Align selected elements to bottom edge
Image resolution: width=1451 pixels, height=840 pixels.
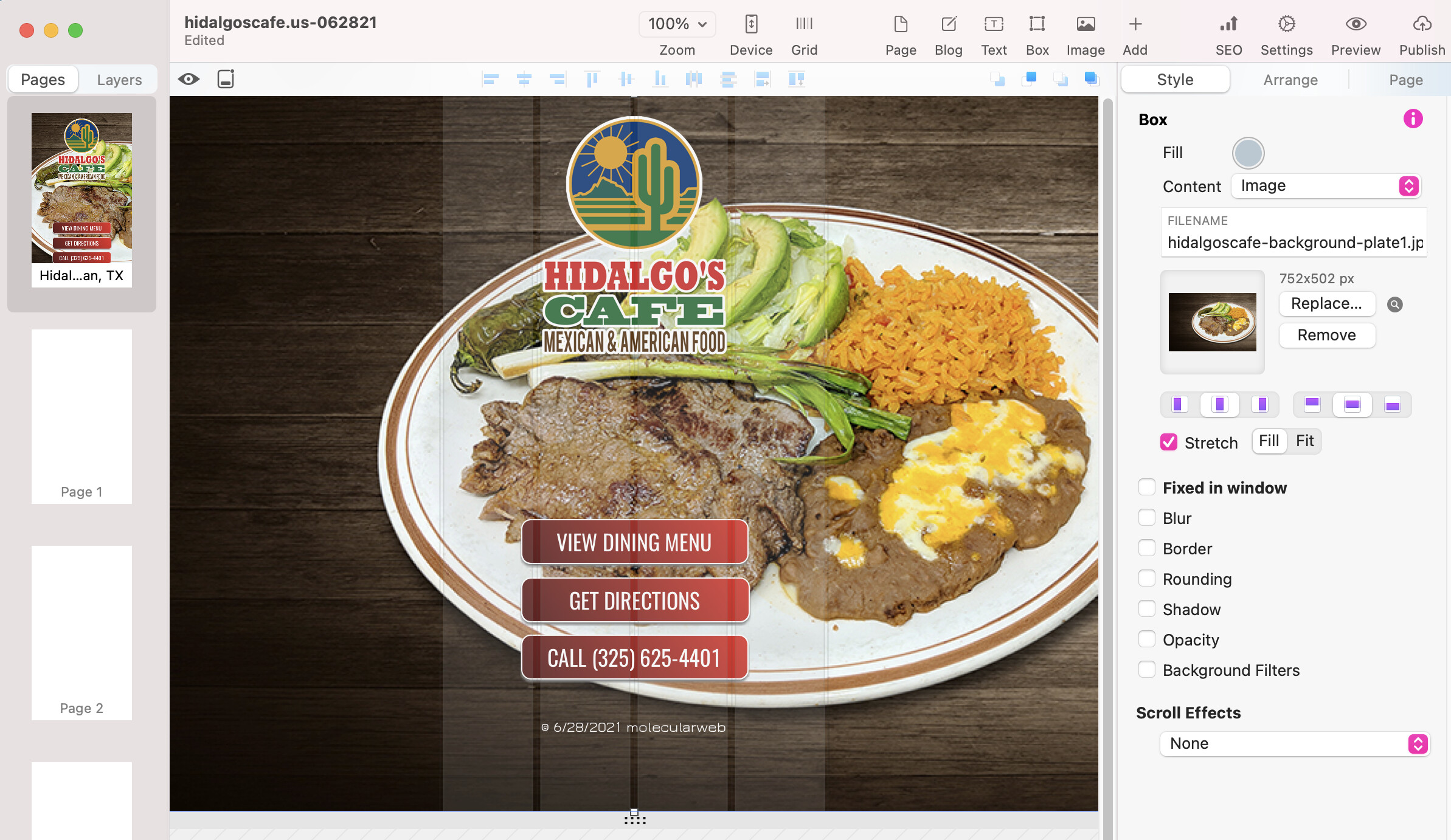point(660,79)
